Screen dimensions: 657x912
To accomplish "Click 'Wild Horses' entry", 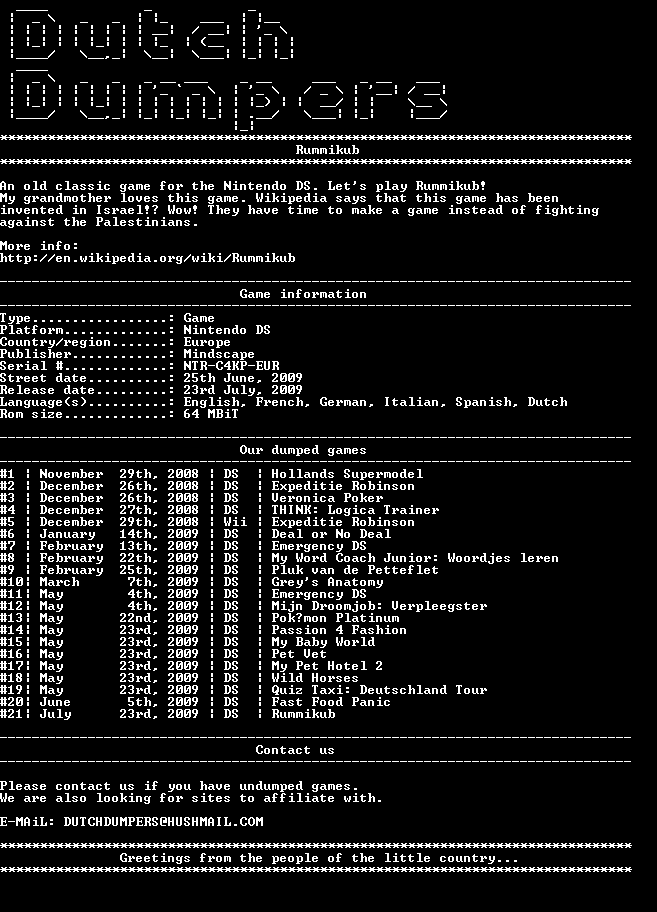I will 315,678.
